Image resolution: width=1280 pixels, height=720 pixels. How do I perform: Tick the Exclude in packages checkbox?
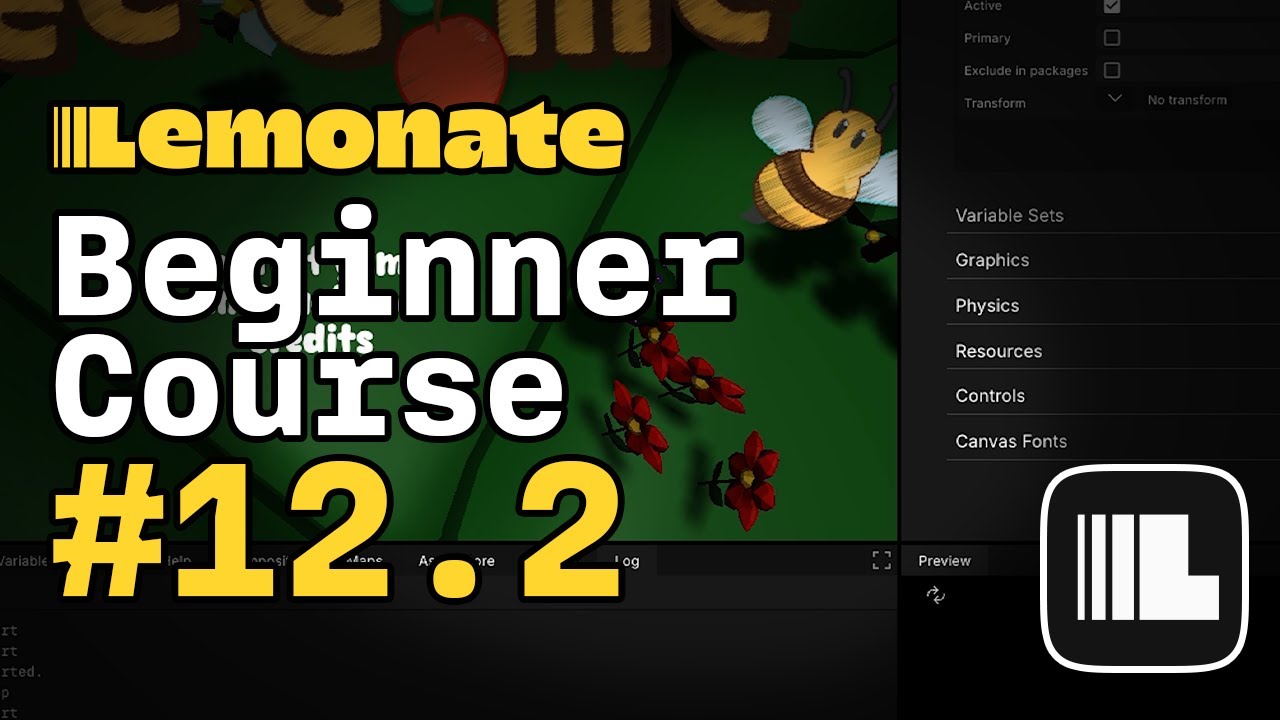click(x=1112, y=70)
